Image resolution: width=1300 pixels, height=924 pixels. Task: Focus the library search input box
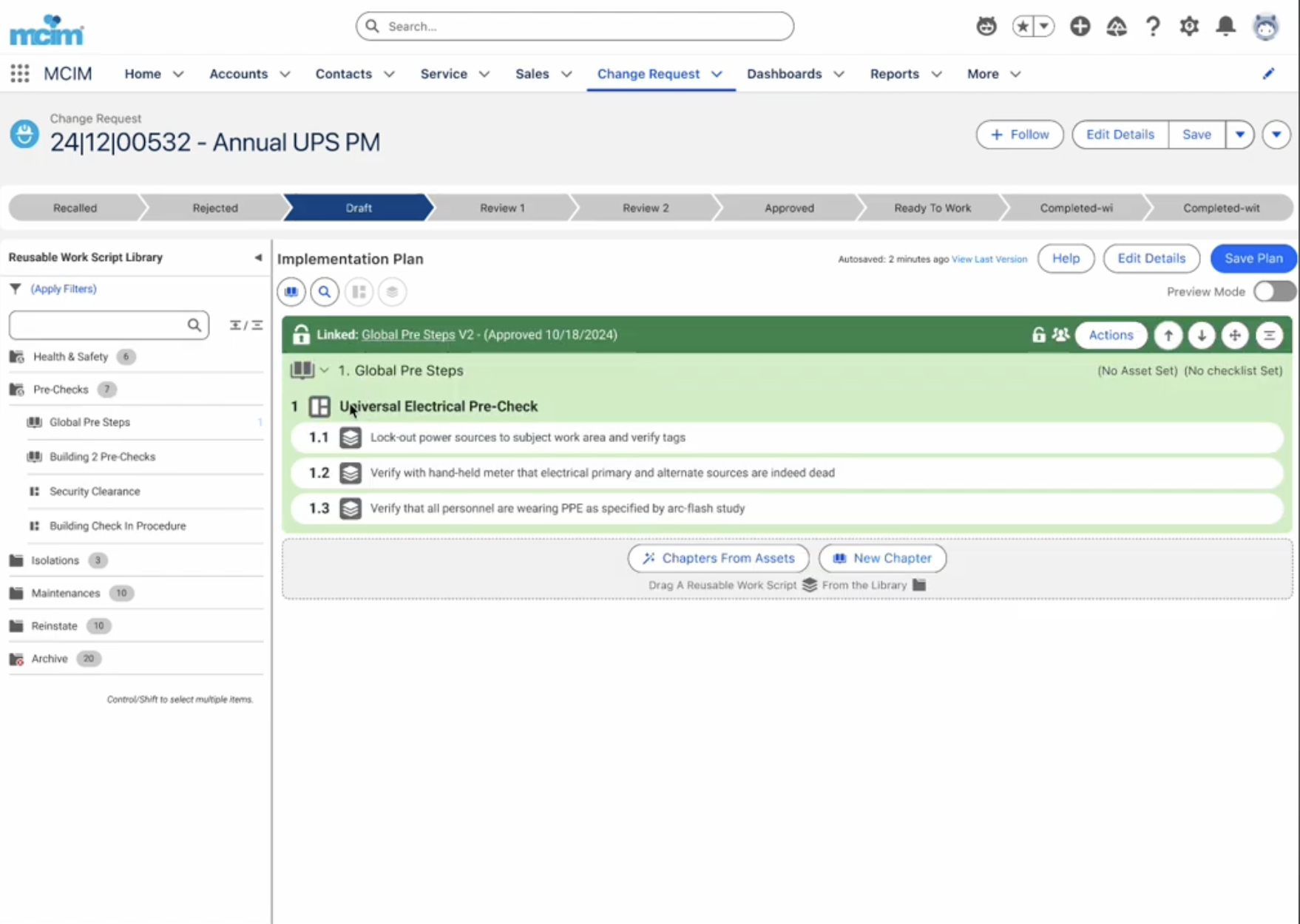(109, 325)
